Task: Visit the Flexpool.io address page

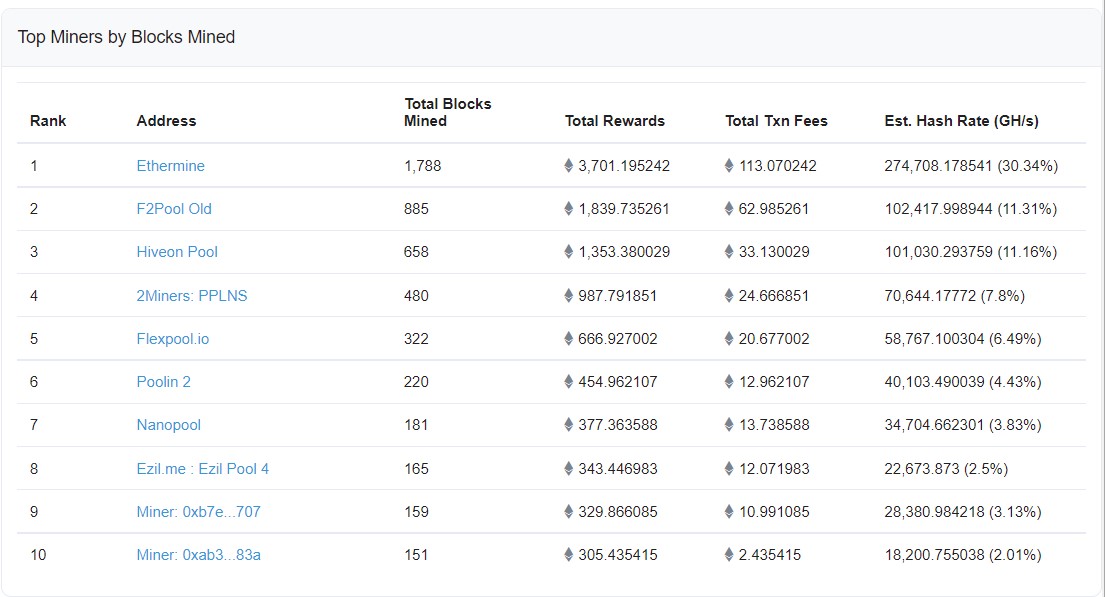Action: 171,338
